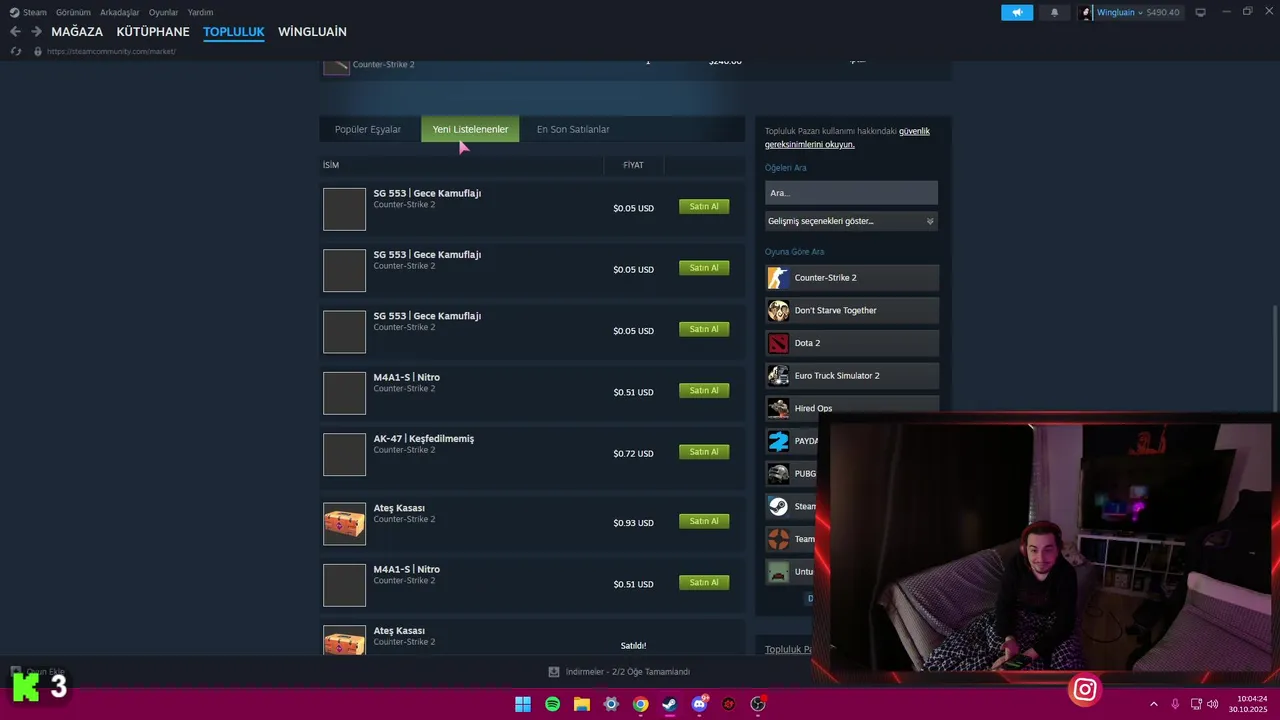Open the Arkadaşlar menu
1280x720 pixels.
[120, 13]
